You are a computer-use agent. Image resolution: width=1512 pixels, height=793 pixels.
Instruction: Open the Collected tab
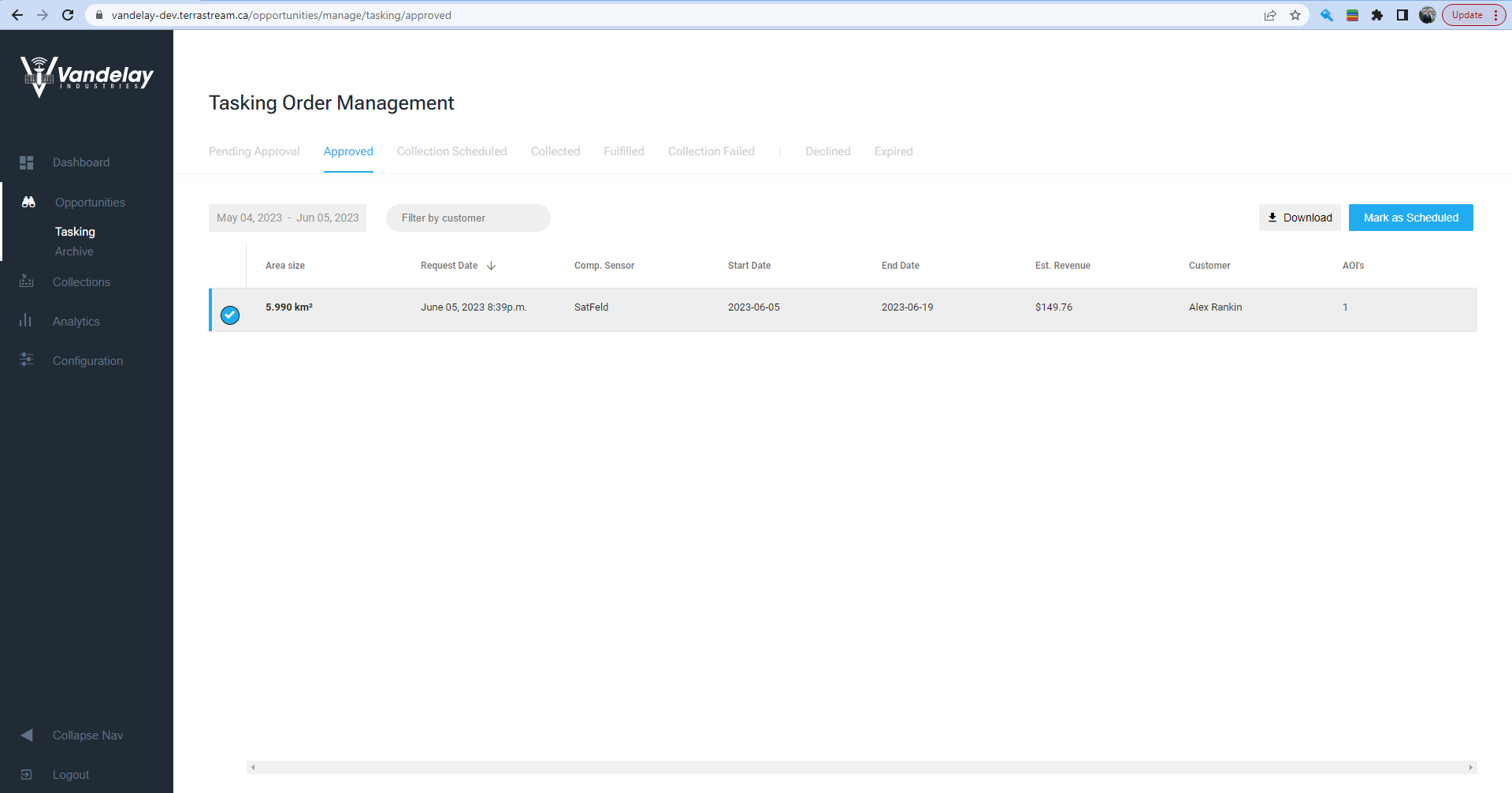555,151
